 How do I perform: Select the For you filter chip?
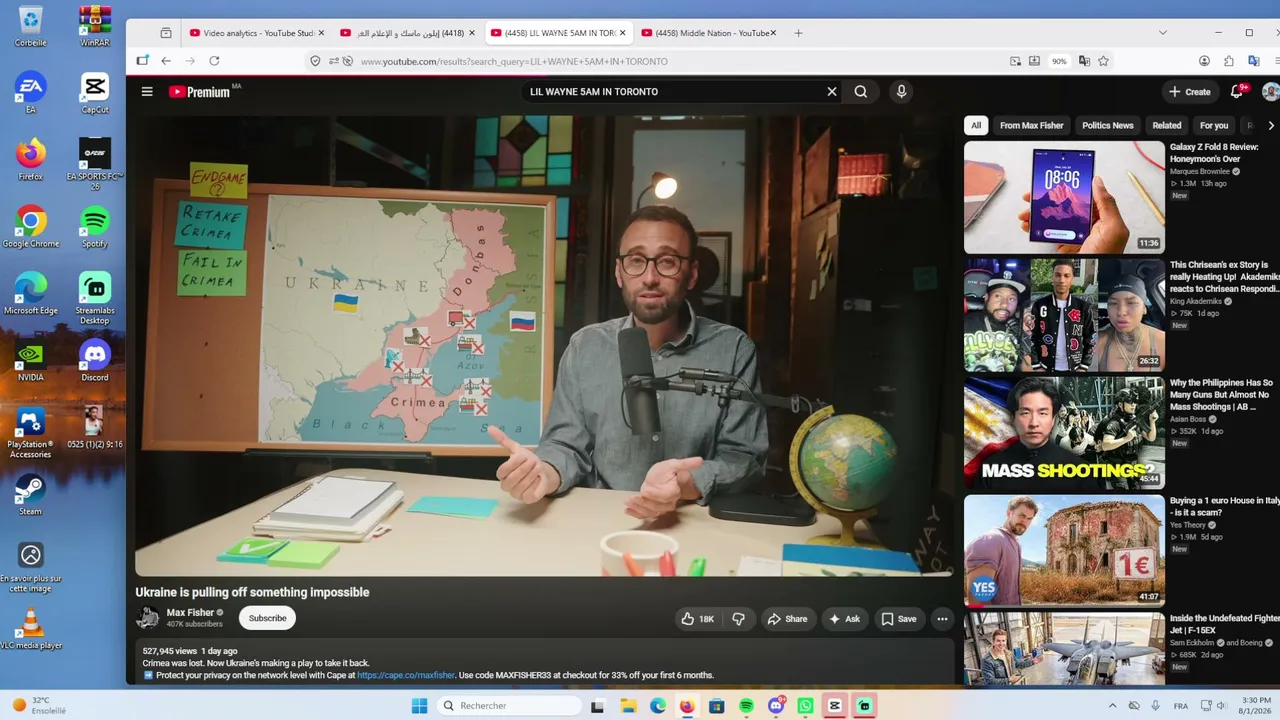click(1214, 125)
